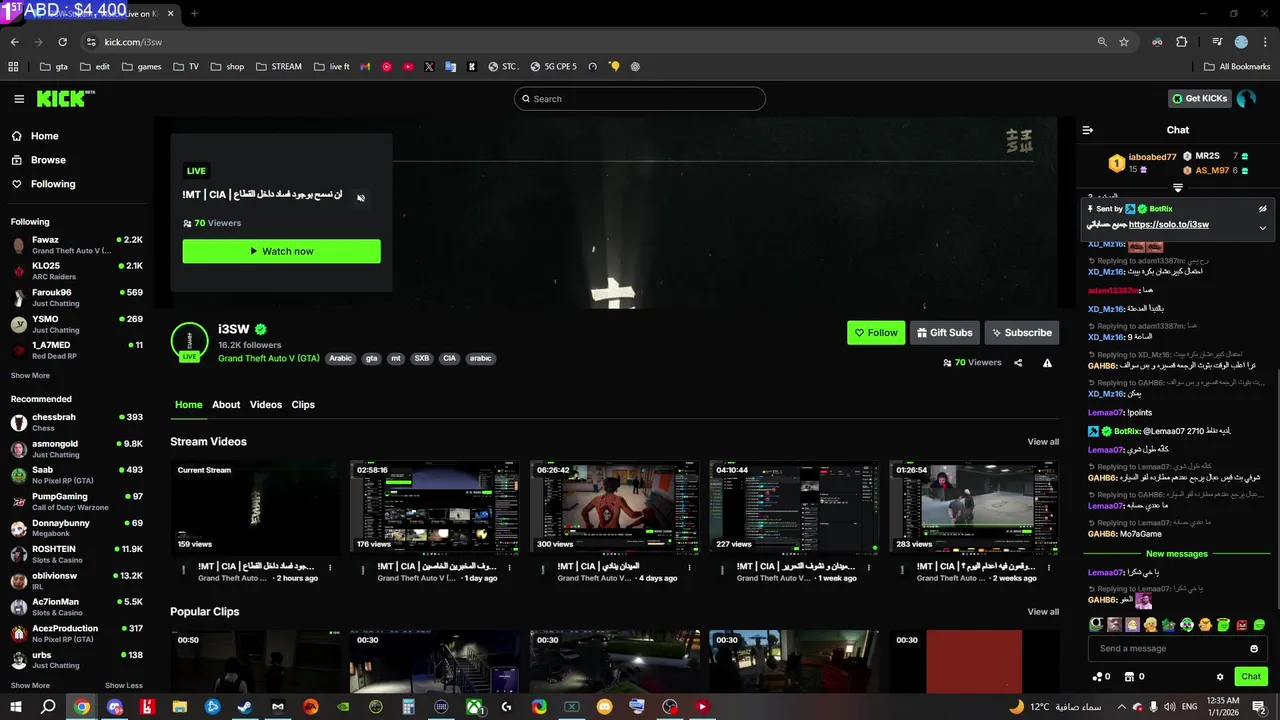The image size is (1280, 720).
Task: Click the Watch now button
Action: point(281,251)
